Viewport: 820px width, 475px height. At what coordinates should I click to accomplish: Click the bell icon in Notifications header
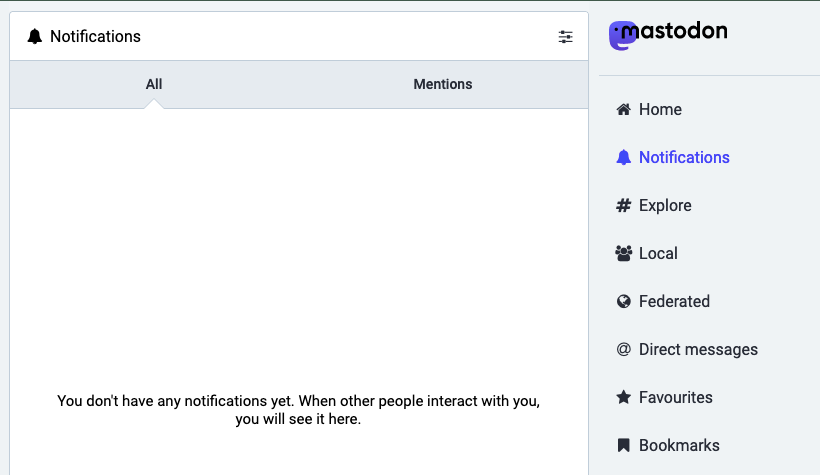[x=35, y=37]
